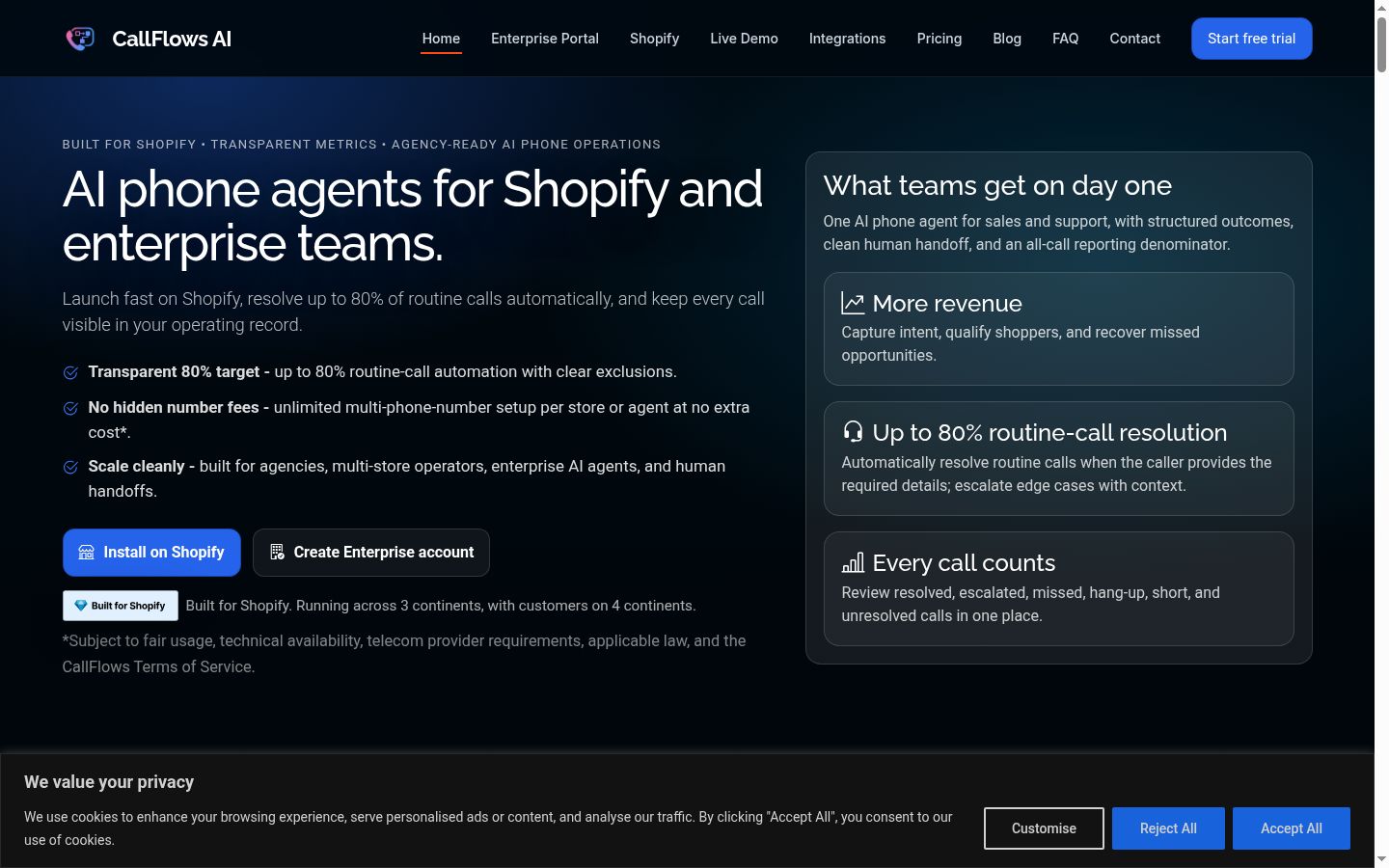Screen dimensions: 1389x868
Task: Open the Blog link in the navbar
Action: tap(1007, 39)
